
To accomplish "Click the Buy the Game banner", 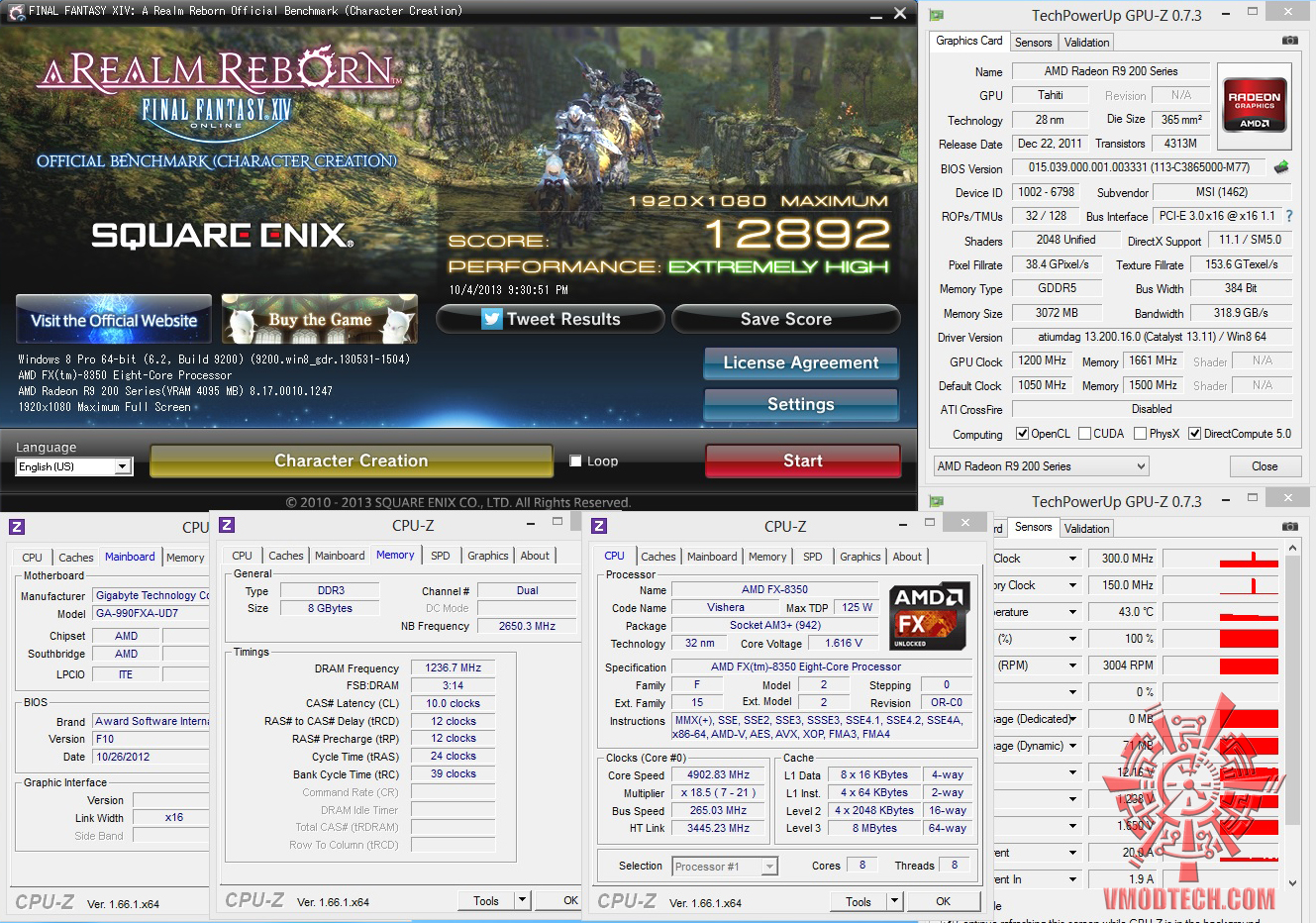I will pyautogui.click(x=319, y=319).
